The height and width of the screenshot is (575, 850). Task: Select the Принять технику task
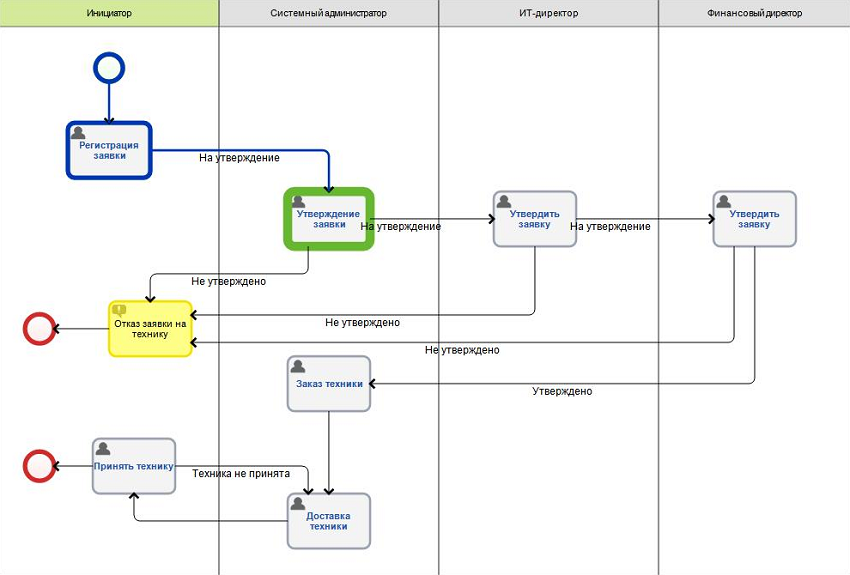pos(134,466)
